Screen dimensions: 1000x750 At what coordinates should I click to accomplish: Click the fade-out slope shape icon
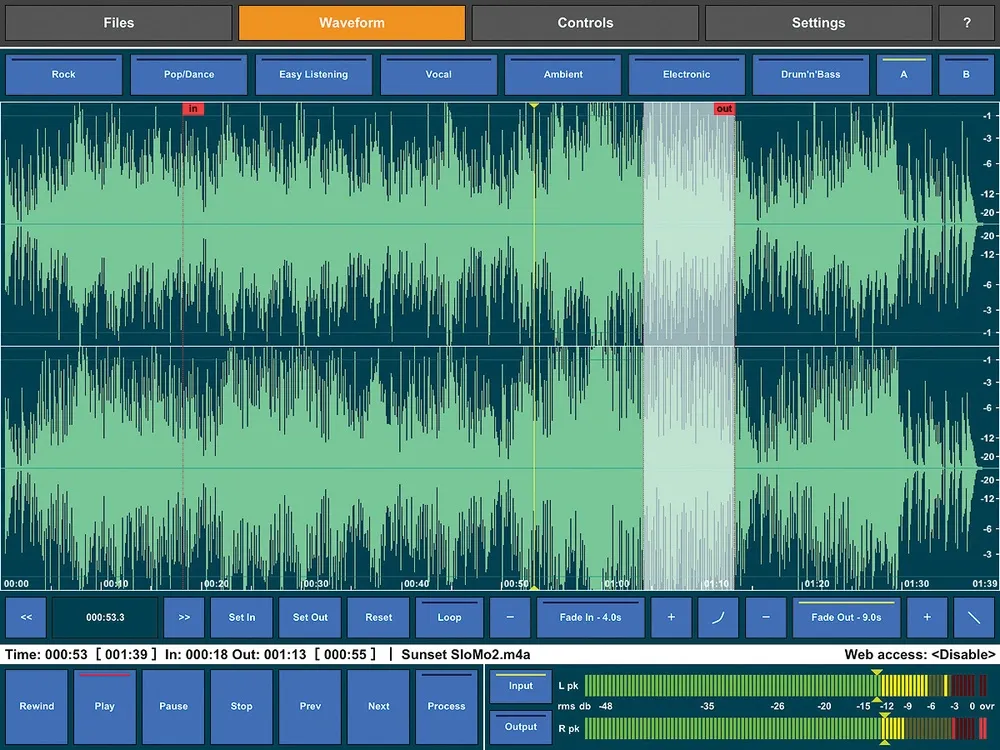pyautogui.click(x=973, y=618)
